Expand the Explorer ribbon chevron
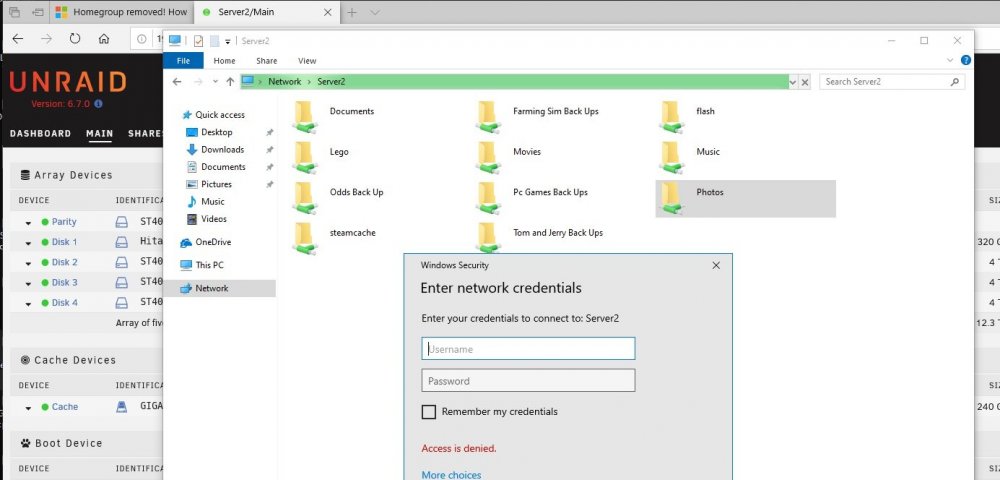 pyautogui.click(x=950, y=61)
